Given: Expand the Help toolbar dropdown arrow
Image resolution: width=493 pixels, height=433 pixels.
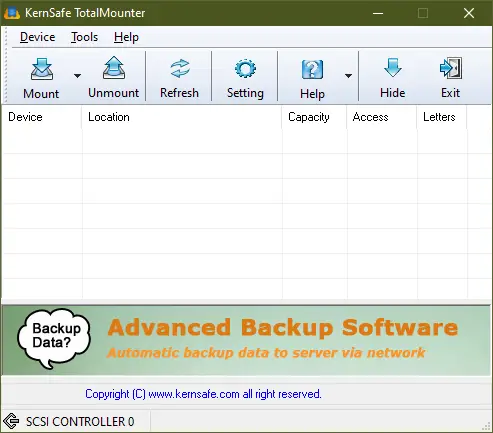Looking at the screenshot, I should [x=348, y=76].
